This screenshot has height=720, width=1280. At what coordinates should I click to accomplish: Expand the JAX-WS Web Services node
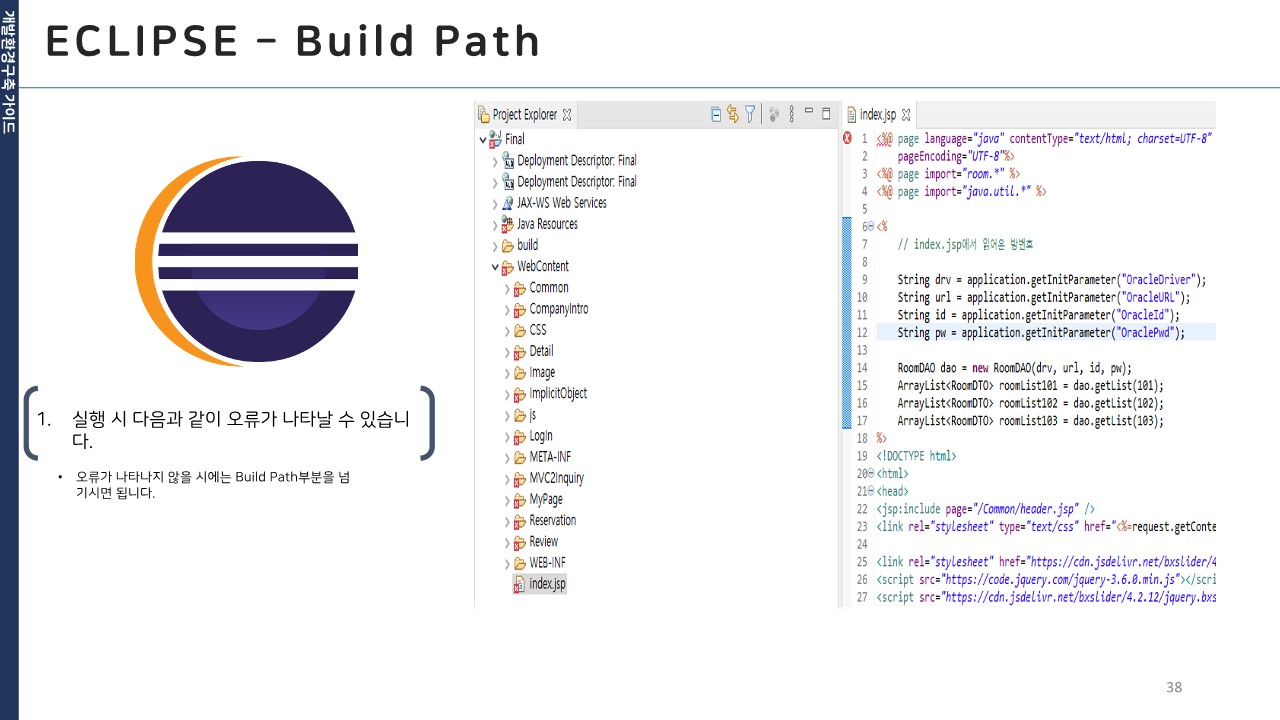pyautogui.click(x=495, y=203)
